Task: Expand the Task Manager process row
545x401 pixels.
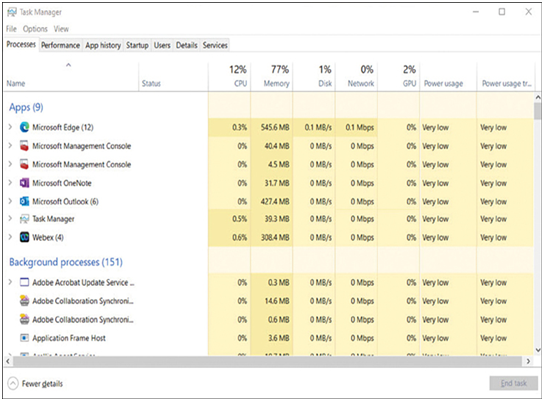Action: pos(10,219)
